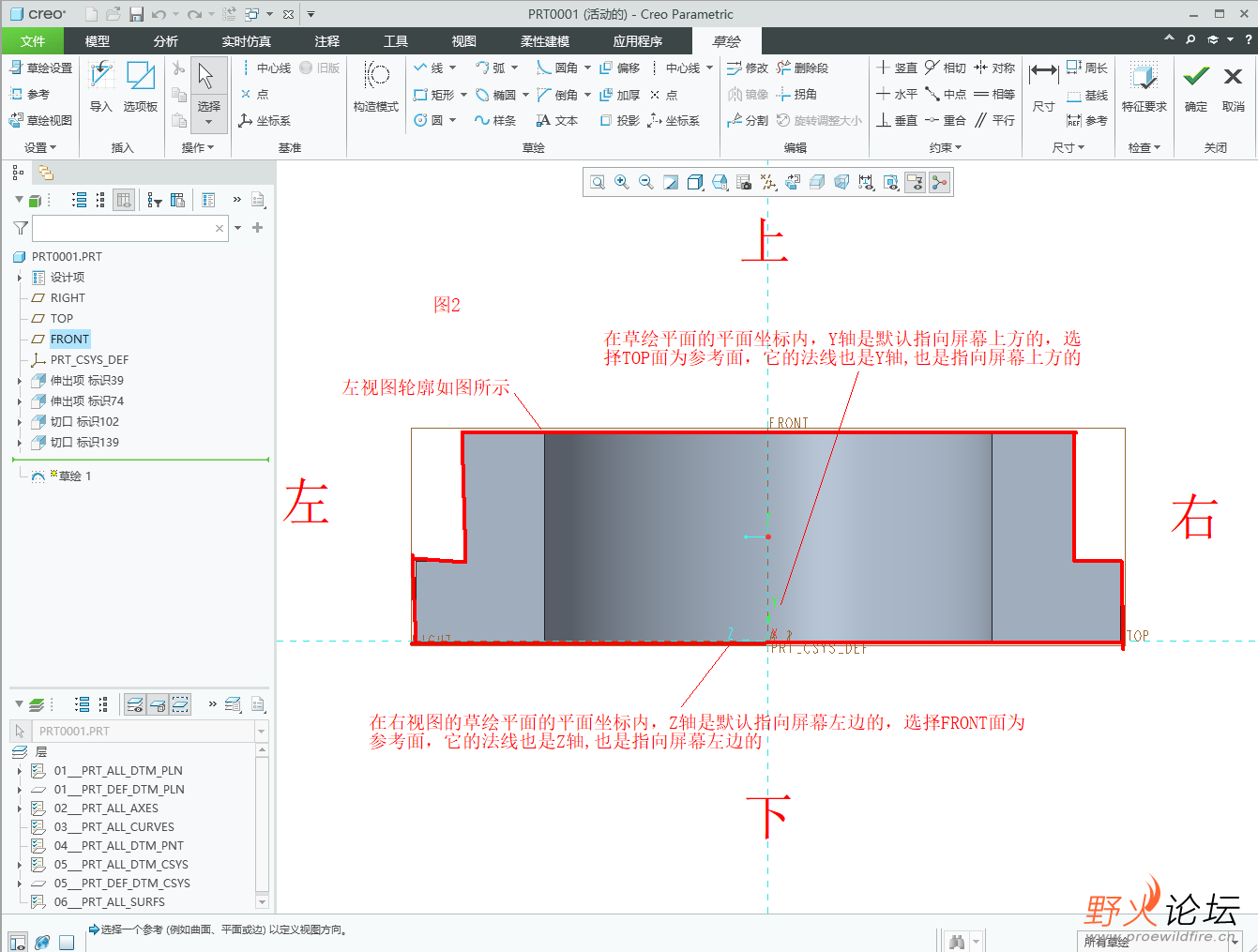Apply the 平行 parallel constraint
Viewport: 1258px width, 952px height.
pyautogui.click(x=994, y=120)
